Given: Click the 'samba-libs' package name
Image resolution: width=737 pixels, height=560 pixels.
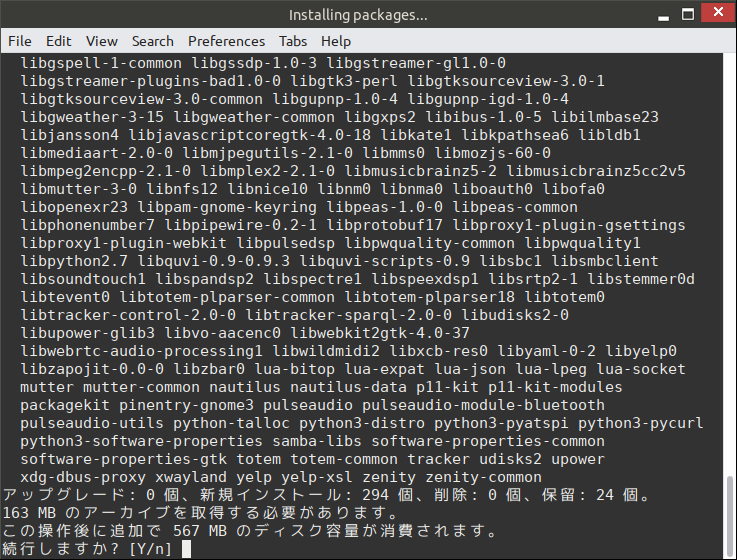Looking at the screenshot, I should [x=317, y=441].
